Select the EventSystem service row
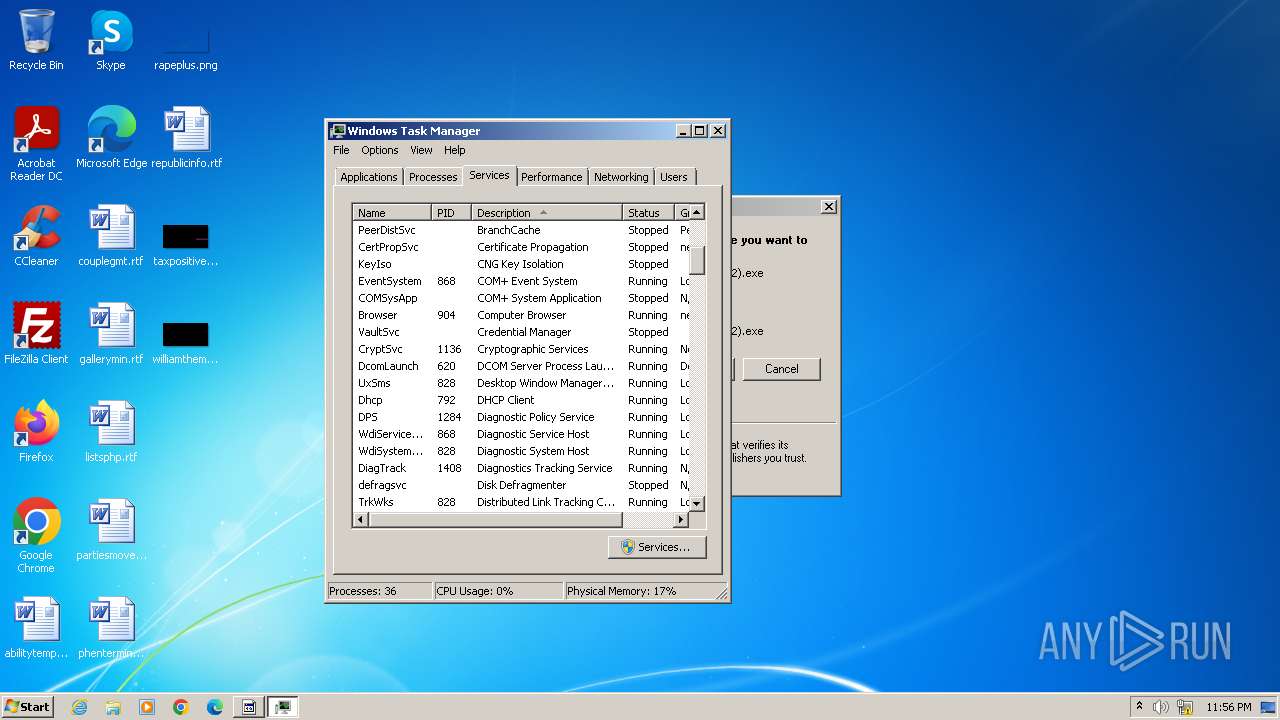This screenshot has width=1280, height=720. click(x=521, y=281)
